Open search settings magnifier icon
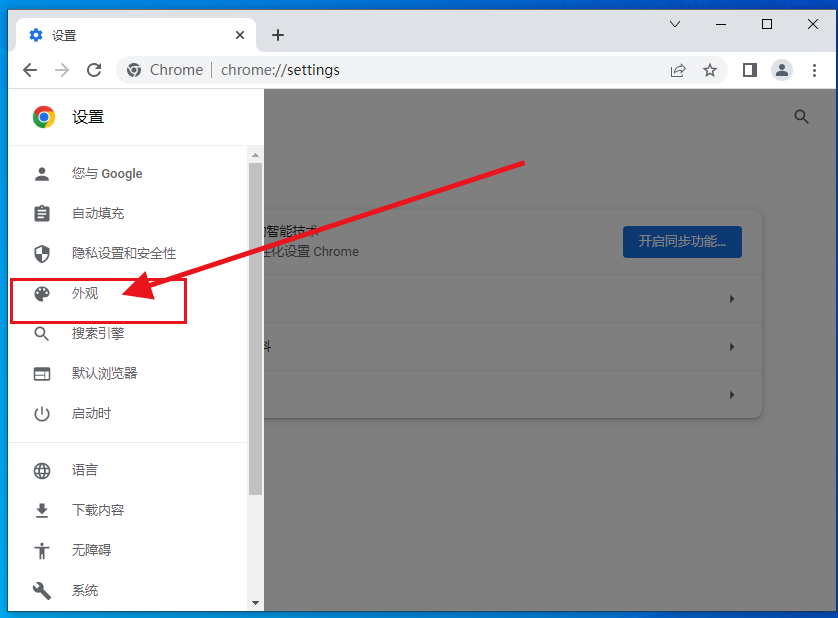The width and height of the screenshot is (838, 618). [801, 117]
